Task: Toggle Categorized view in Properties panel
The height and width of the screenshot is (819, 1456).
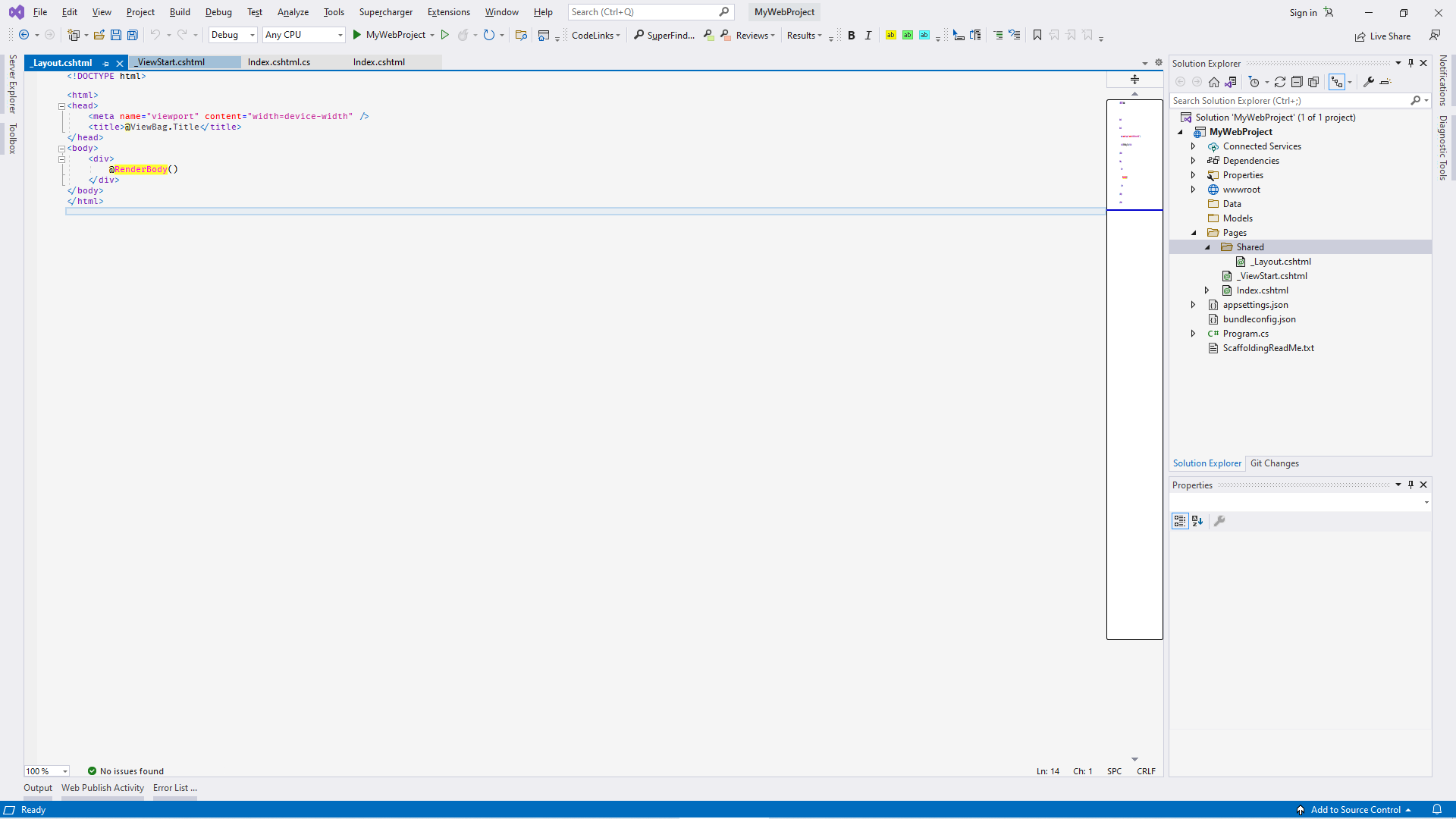Action: tap(1180, 521)
